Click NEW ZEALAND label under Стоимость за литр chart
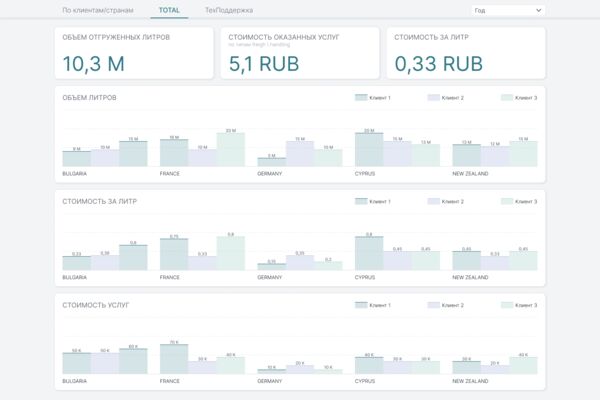Screen dimensions: 600x400 470,278
